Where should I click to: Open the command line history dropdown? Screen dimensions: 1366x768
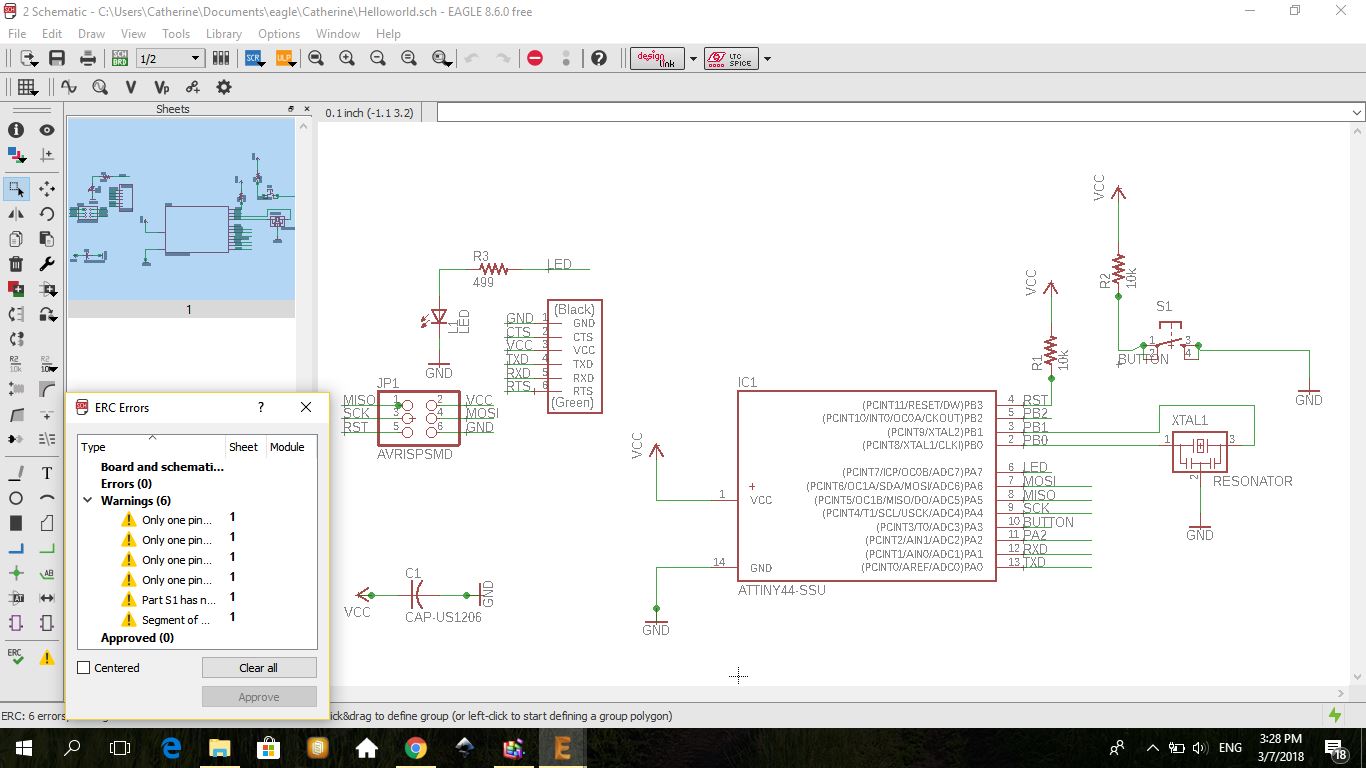(1356, 113)
